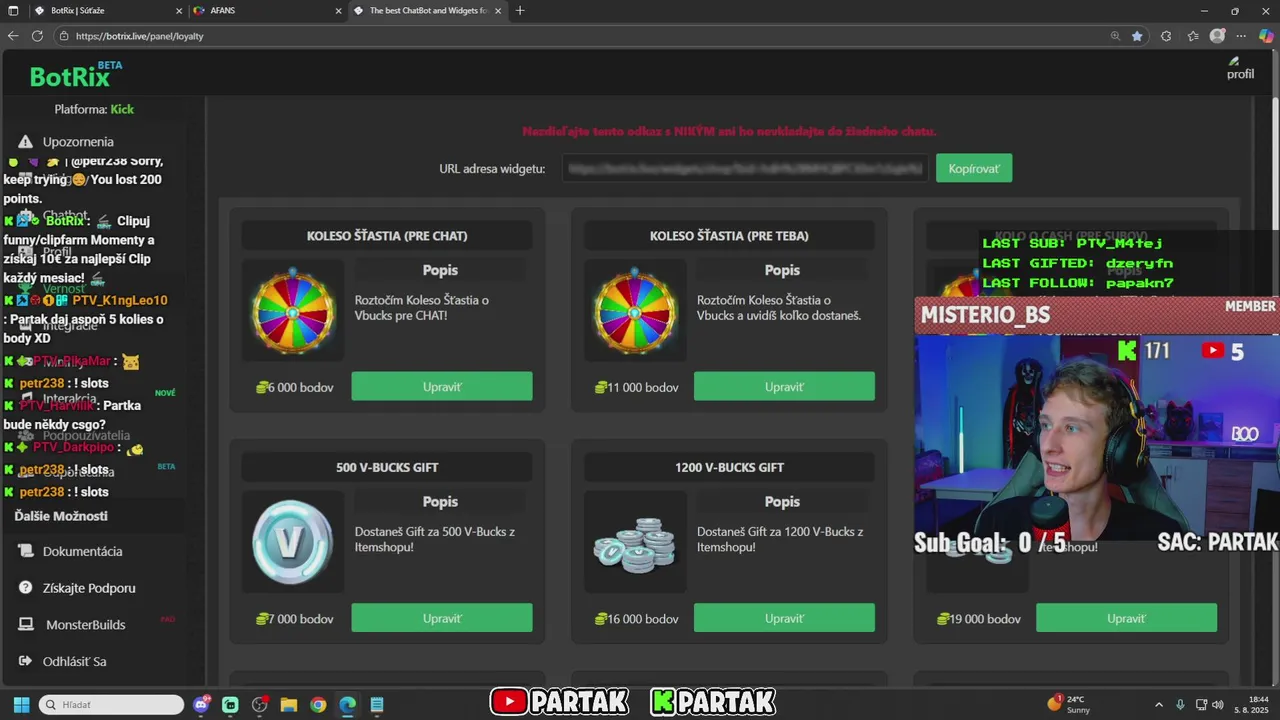Click the Platforma: Kick label
This screenshot has height=720, width=1280.
coord(94,109)
